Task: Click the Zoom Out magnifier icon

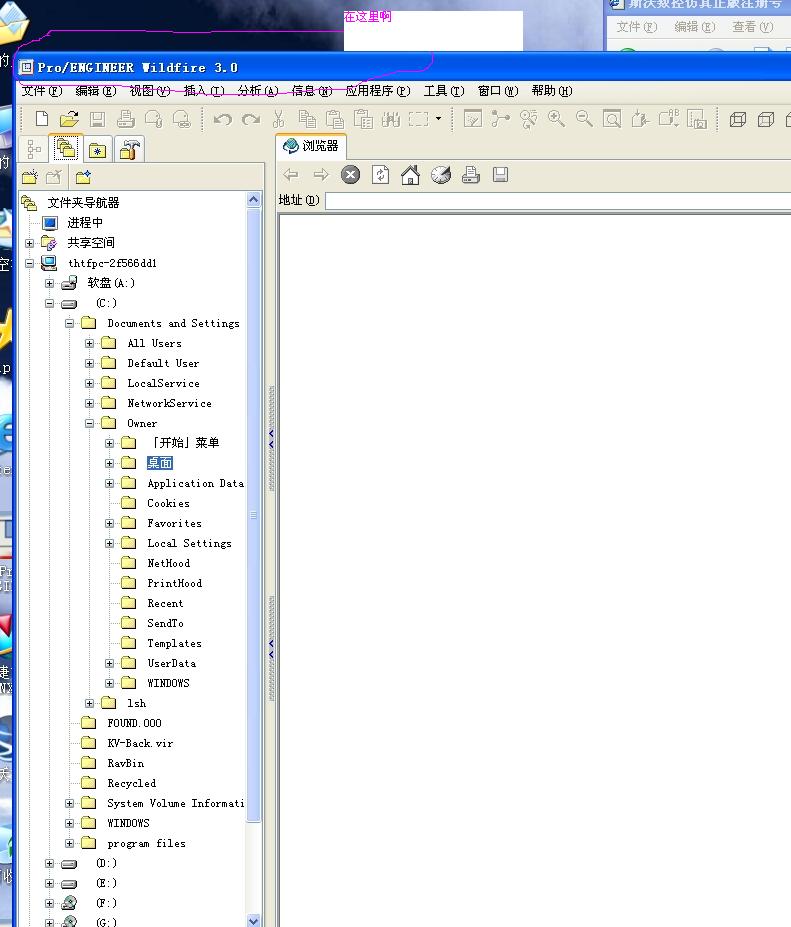Action: pyautogui.click(x=584, y=119)
